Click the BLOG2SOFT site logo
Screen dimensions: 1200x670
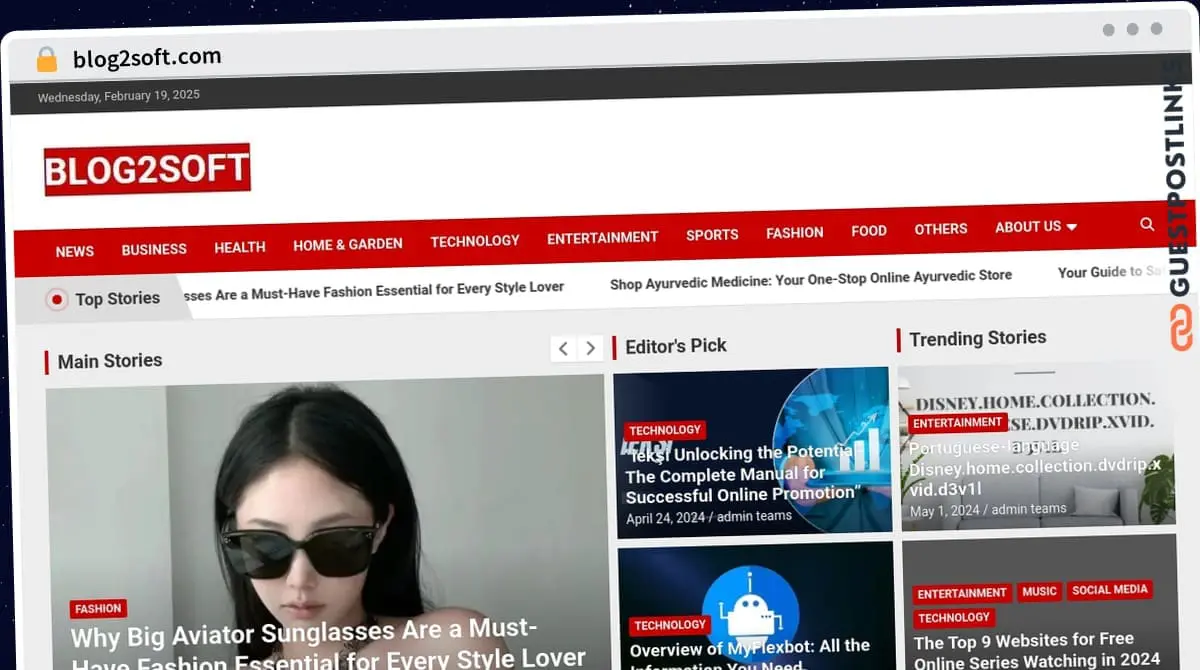(x=147, y=169)
